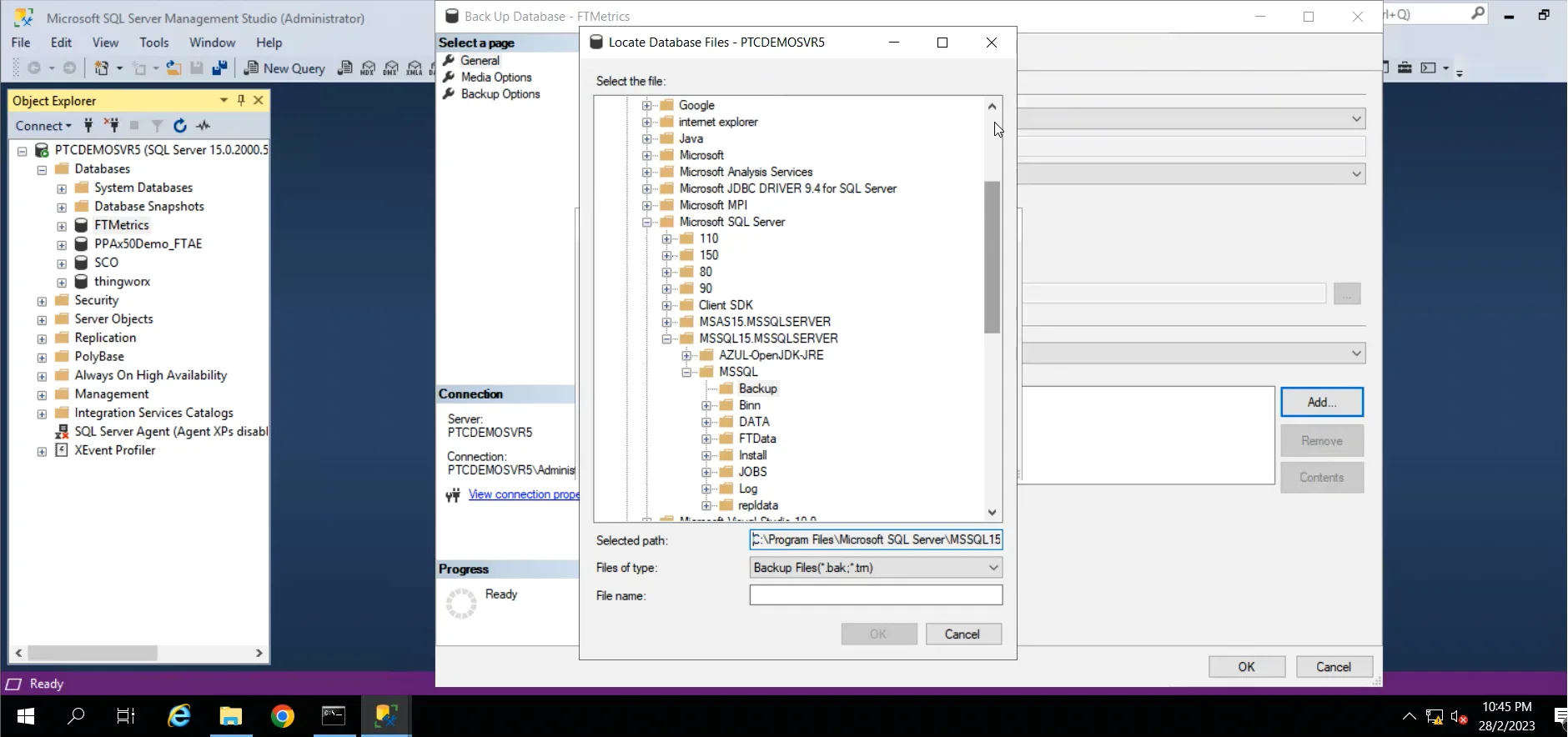Expand the Security node
The width and height of the screenshot is (1568, 737).
coord(42,301)
